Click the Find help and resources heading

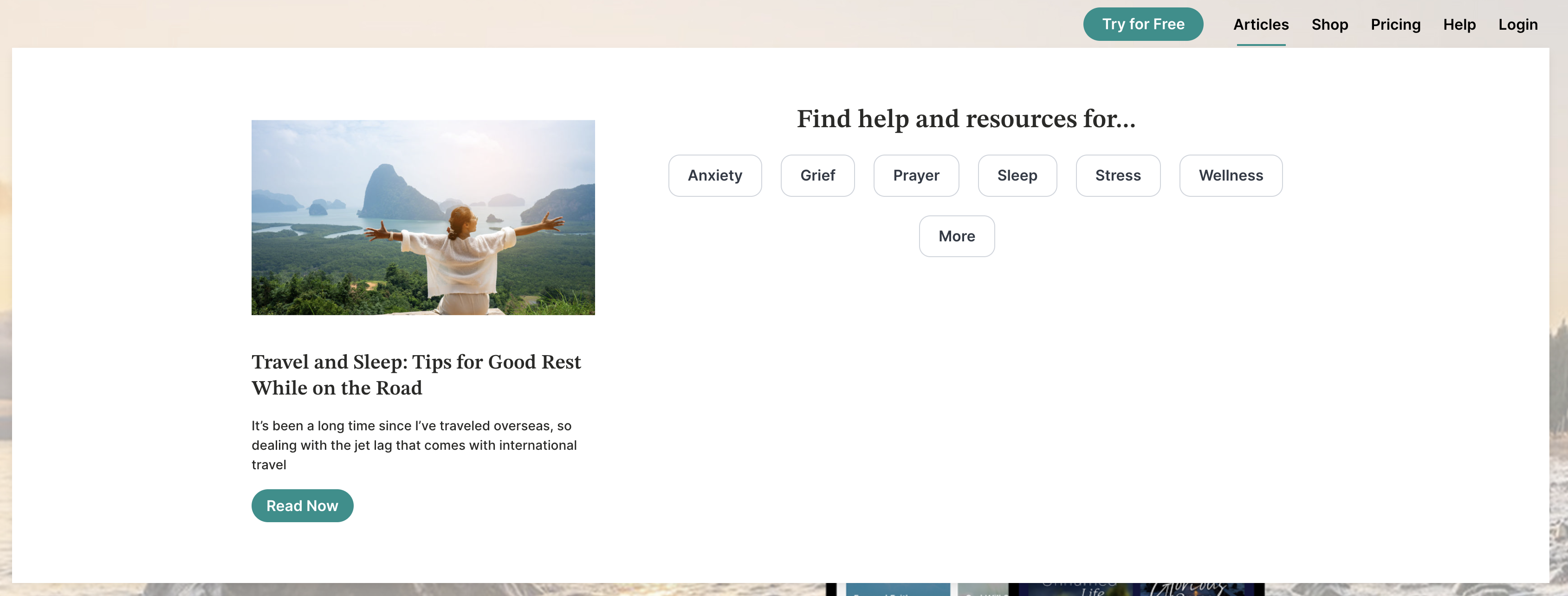pos(966,119)
